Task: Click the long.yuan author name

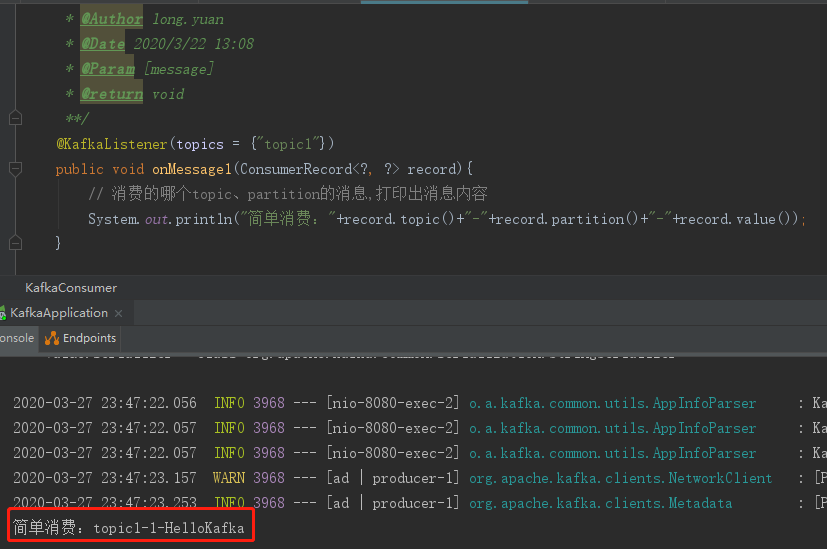Action: pyautogui.click(x=188, y=20)
